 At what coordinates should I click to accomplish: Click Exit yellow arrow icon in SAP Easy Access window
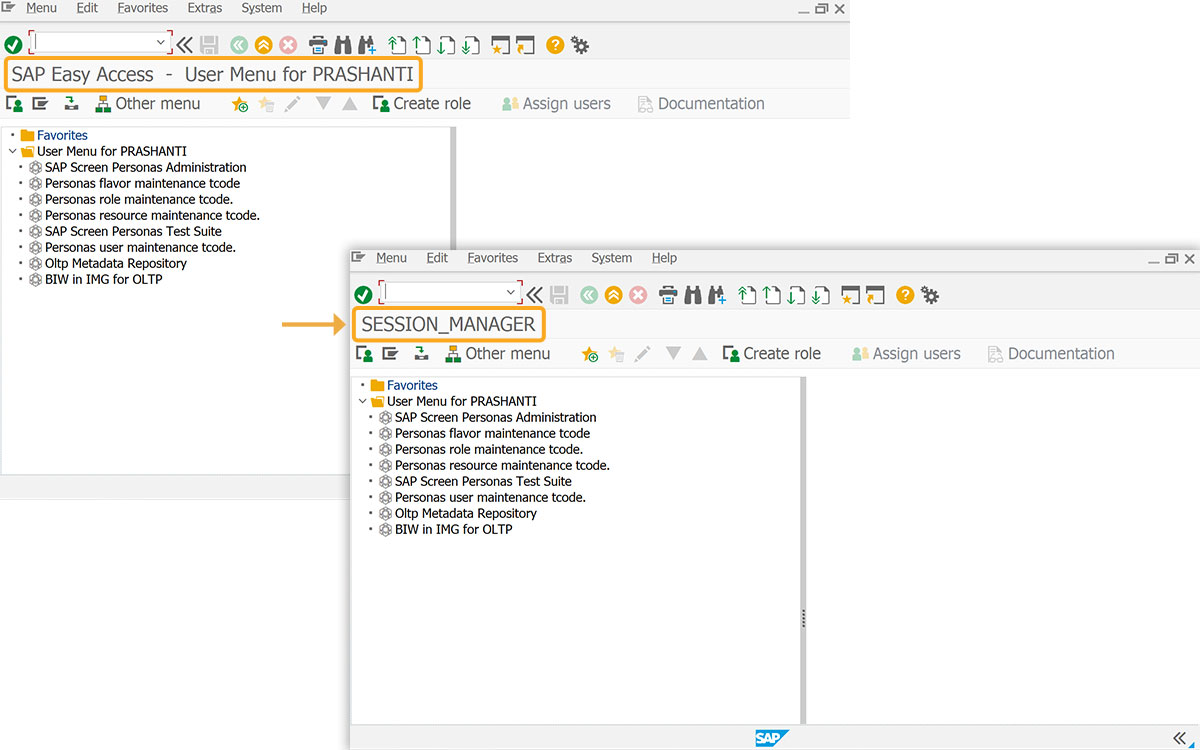(263, 45)
